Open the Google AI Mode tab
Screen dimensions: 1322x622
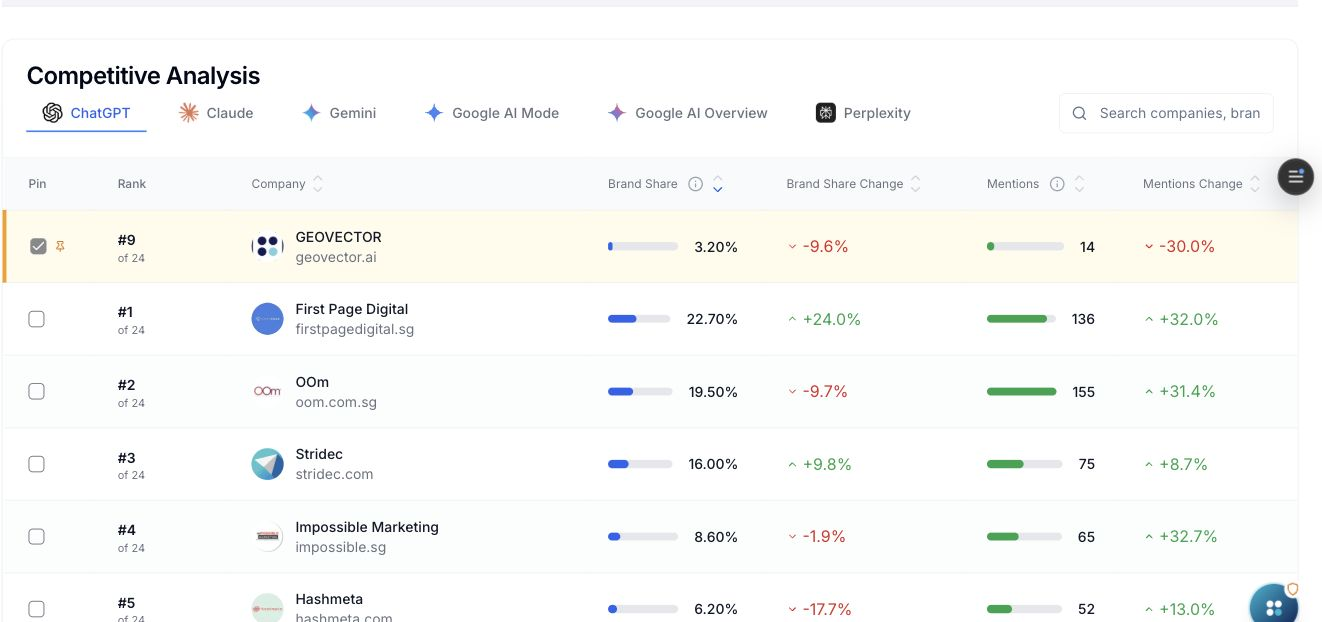(x=491, y=113)
